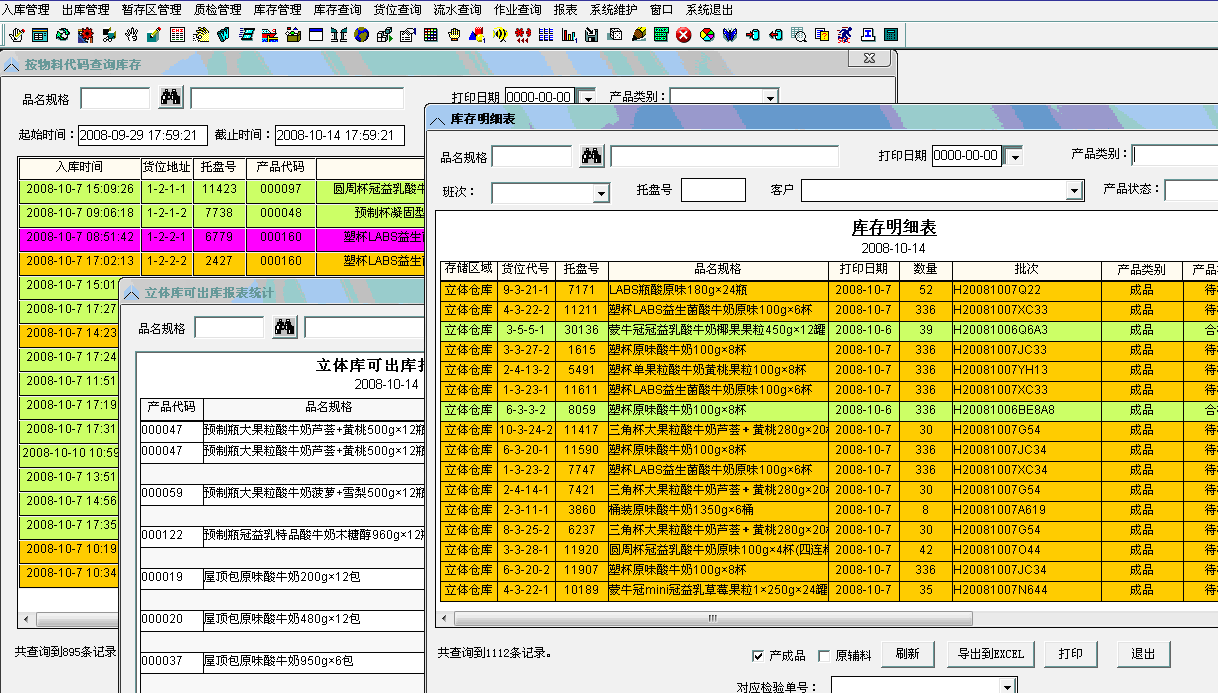This screenshot has width=1218, height=693.
Task: Click the 刷新 button
Action: coord(908,655)
